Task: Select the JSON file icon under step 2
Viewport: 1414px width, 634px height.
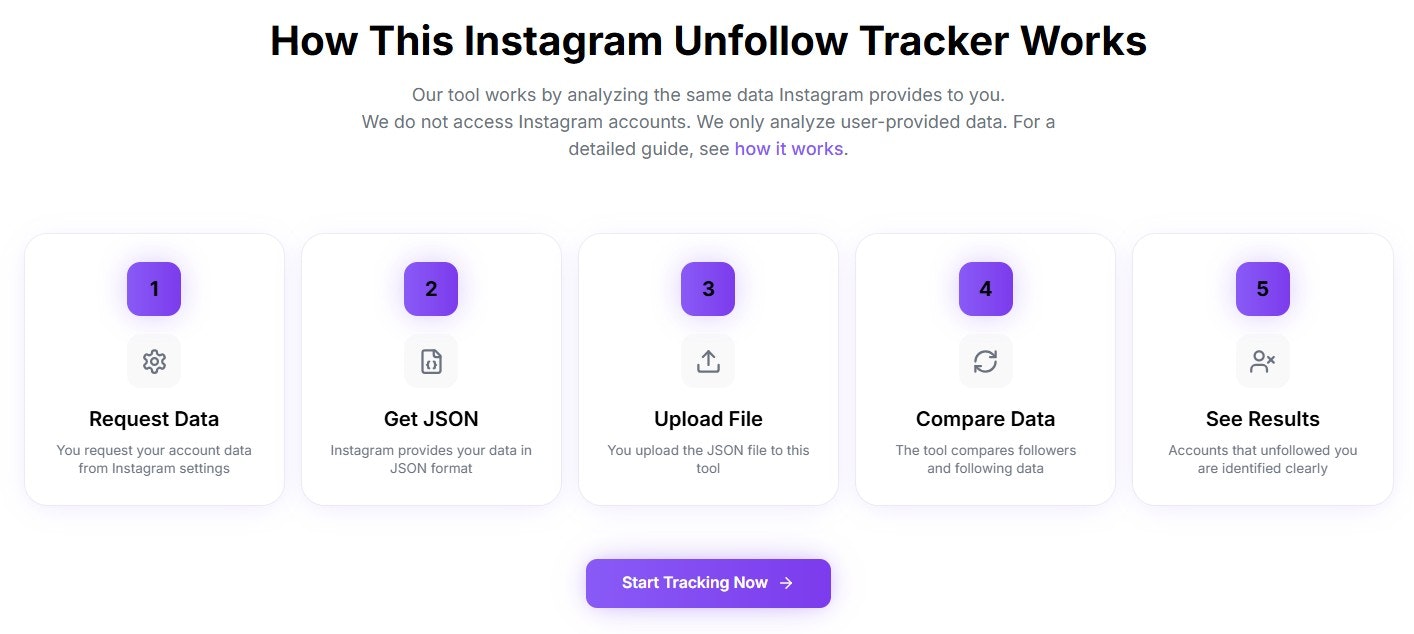Action: pyautogui.click(x=430, y=361)
